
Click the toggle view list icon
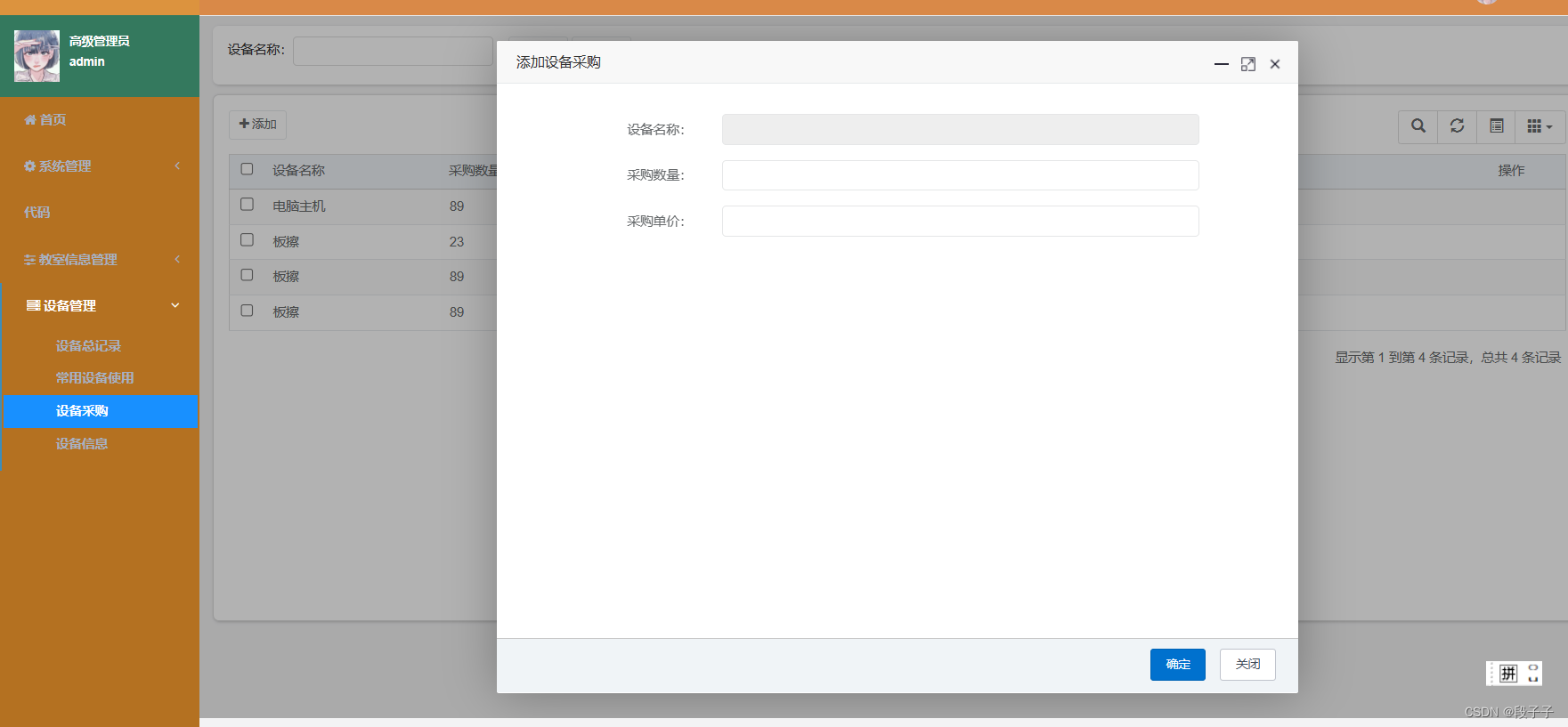pyautogui.click(x=1497, y=126)
